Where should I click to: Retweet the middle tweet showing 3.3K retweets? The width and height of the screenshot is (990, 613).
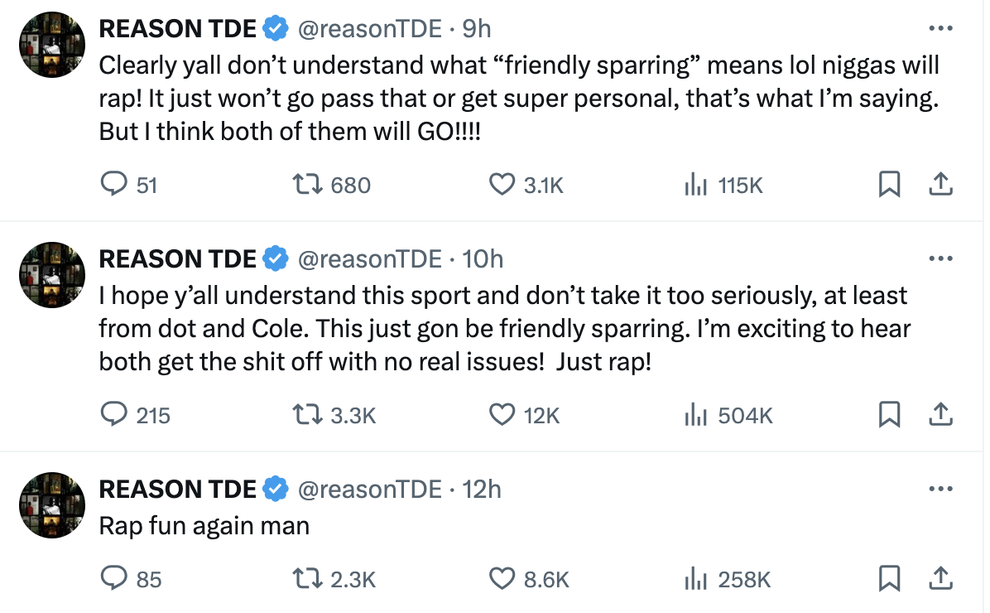(306, 414)
